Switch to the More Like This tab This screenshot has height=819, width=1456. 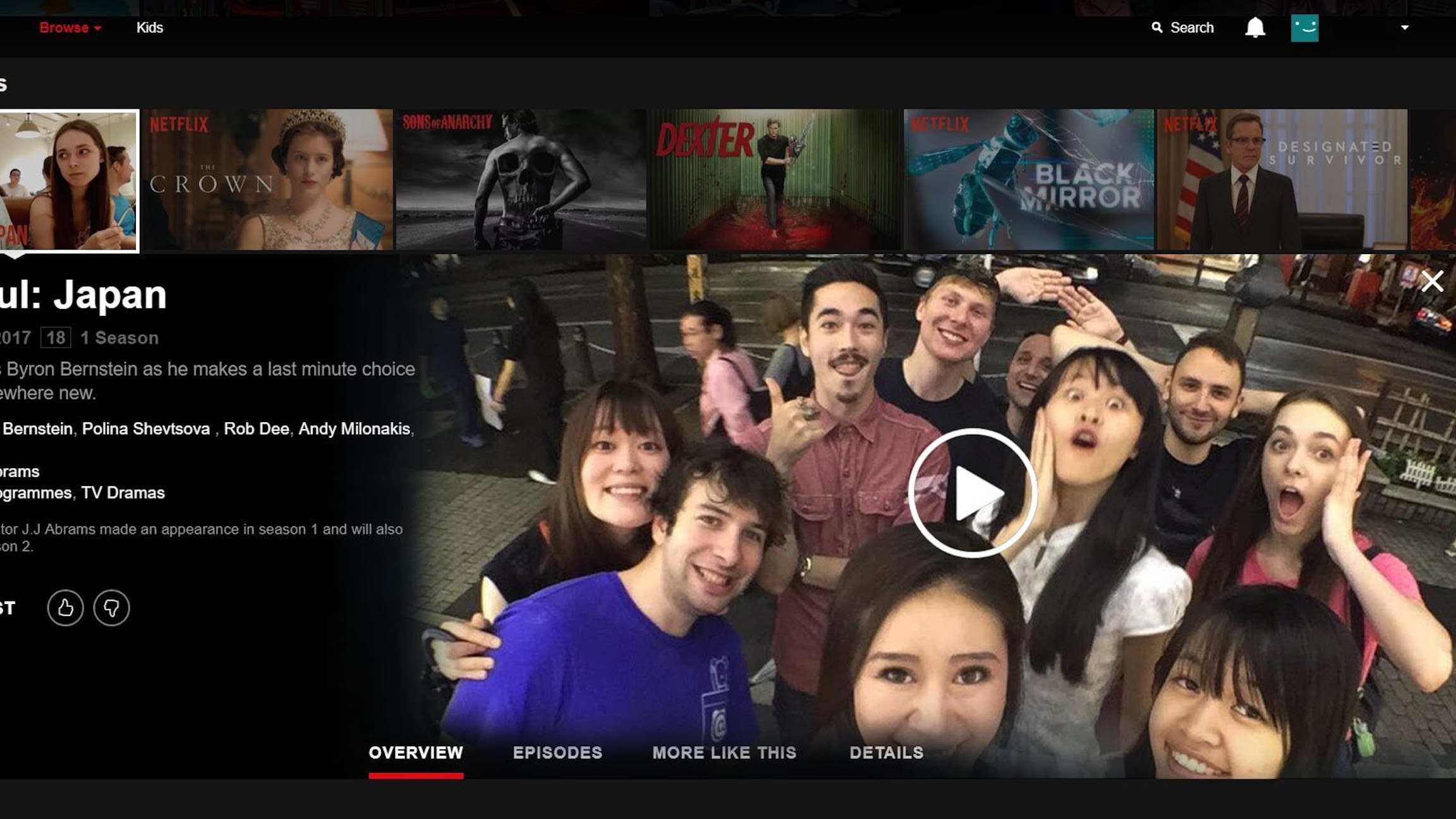(724, 753)
